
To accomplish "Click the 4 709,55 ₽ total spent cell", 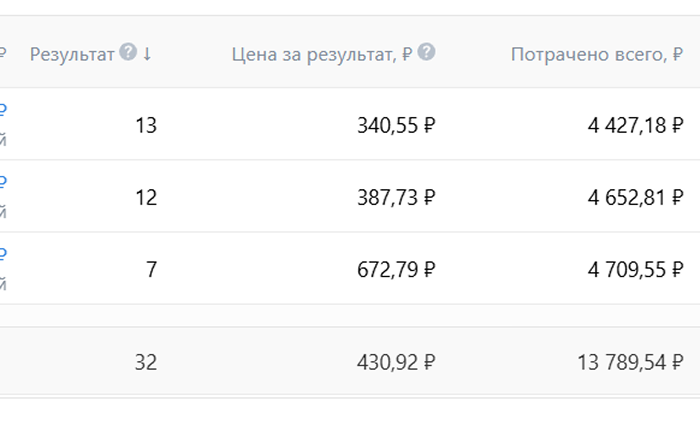I will pos(635,269).
